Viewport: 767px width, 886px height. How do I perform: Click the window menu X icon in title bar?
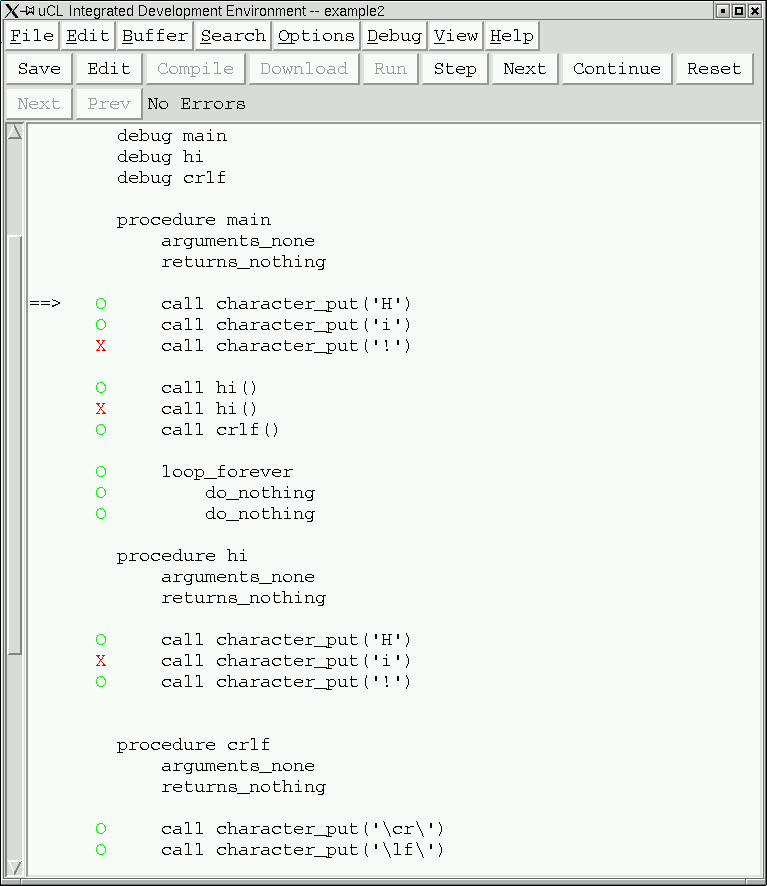tap(11, 11)
